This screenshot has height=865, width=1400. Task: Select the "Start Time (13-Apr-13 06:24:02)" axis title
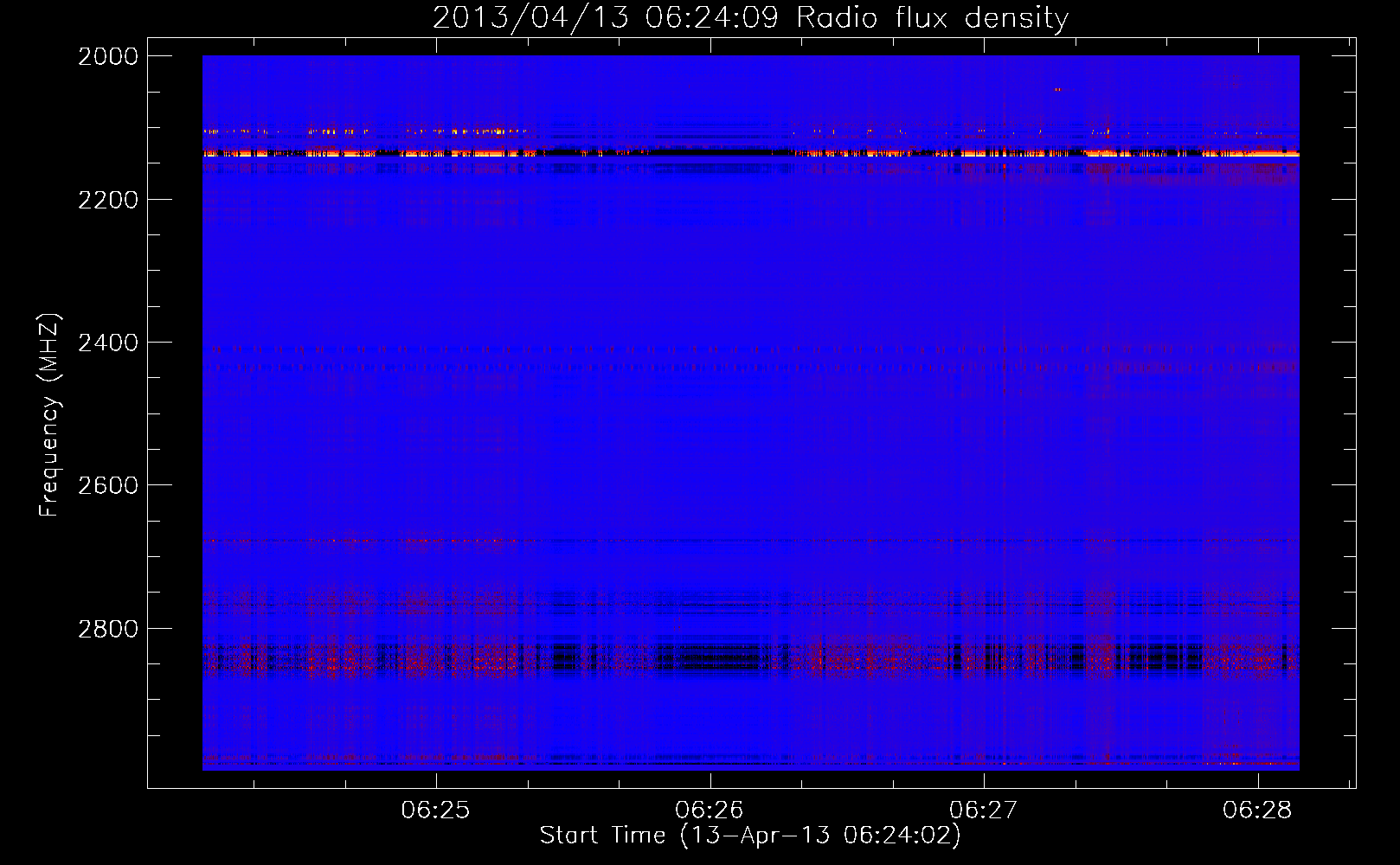(750, 836)
